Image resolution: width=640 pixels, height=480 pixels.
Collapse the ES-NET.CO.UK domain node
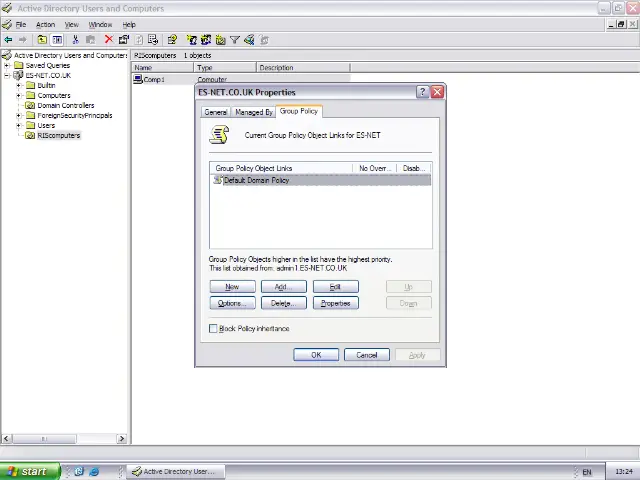coord(7,76)
